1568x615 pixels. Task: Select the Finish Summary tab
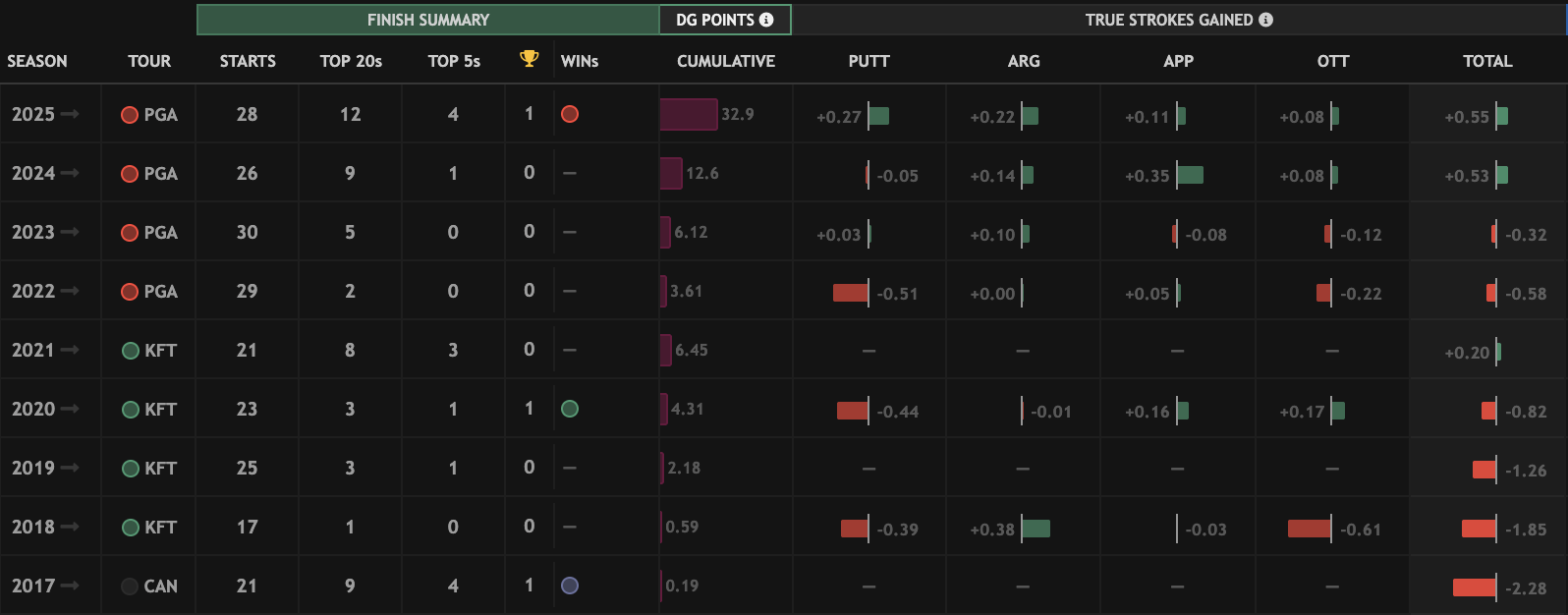pos(428,20)
